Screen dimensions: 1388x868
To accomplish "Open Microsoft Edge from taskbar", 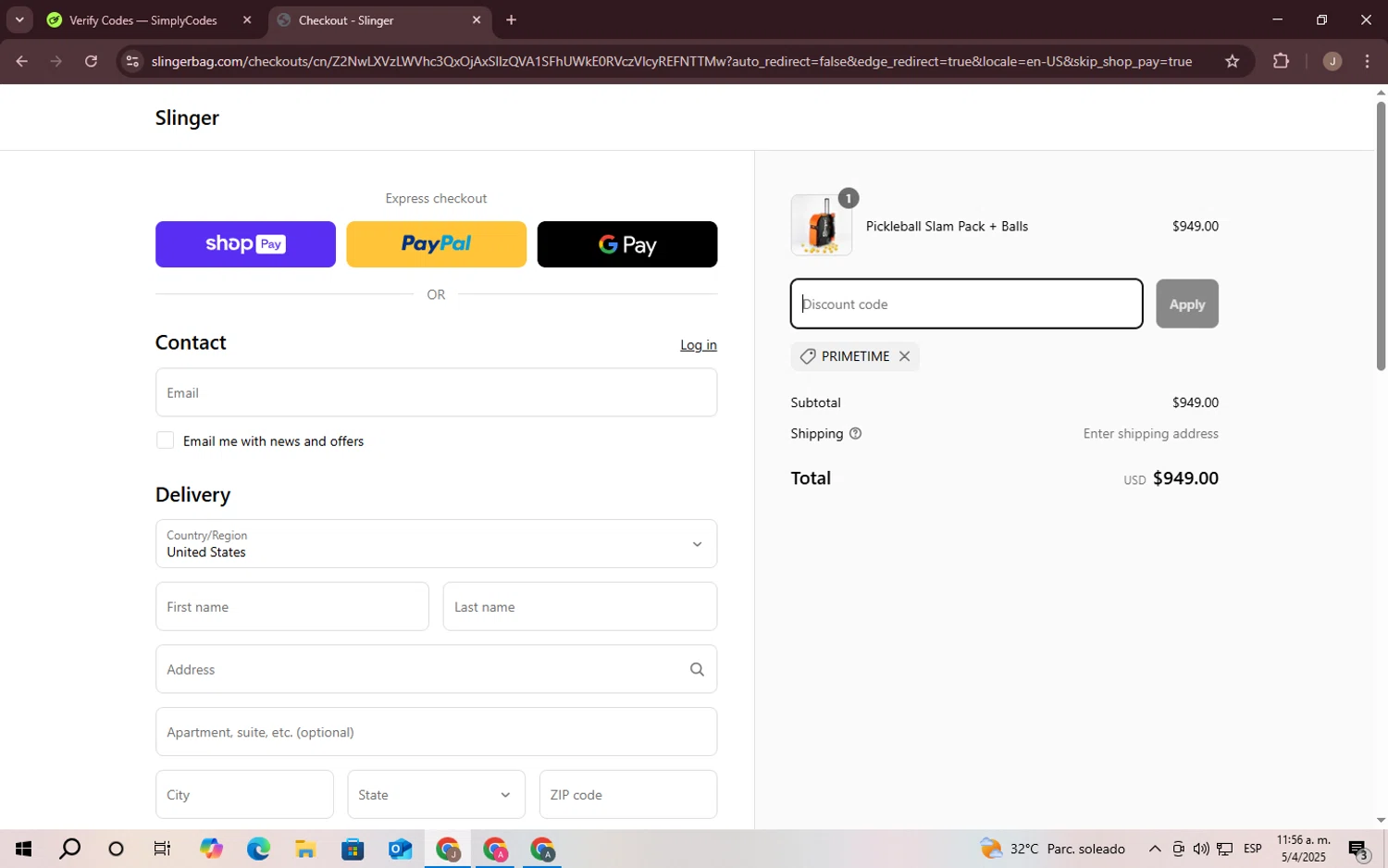I will pos(258,849).
